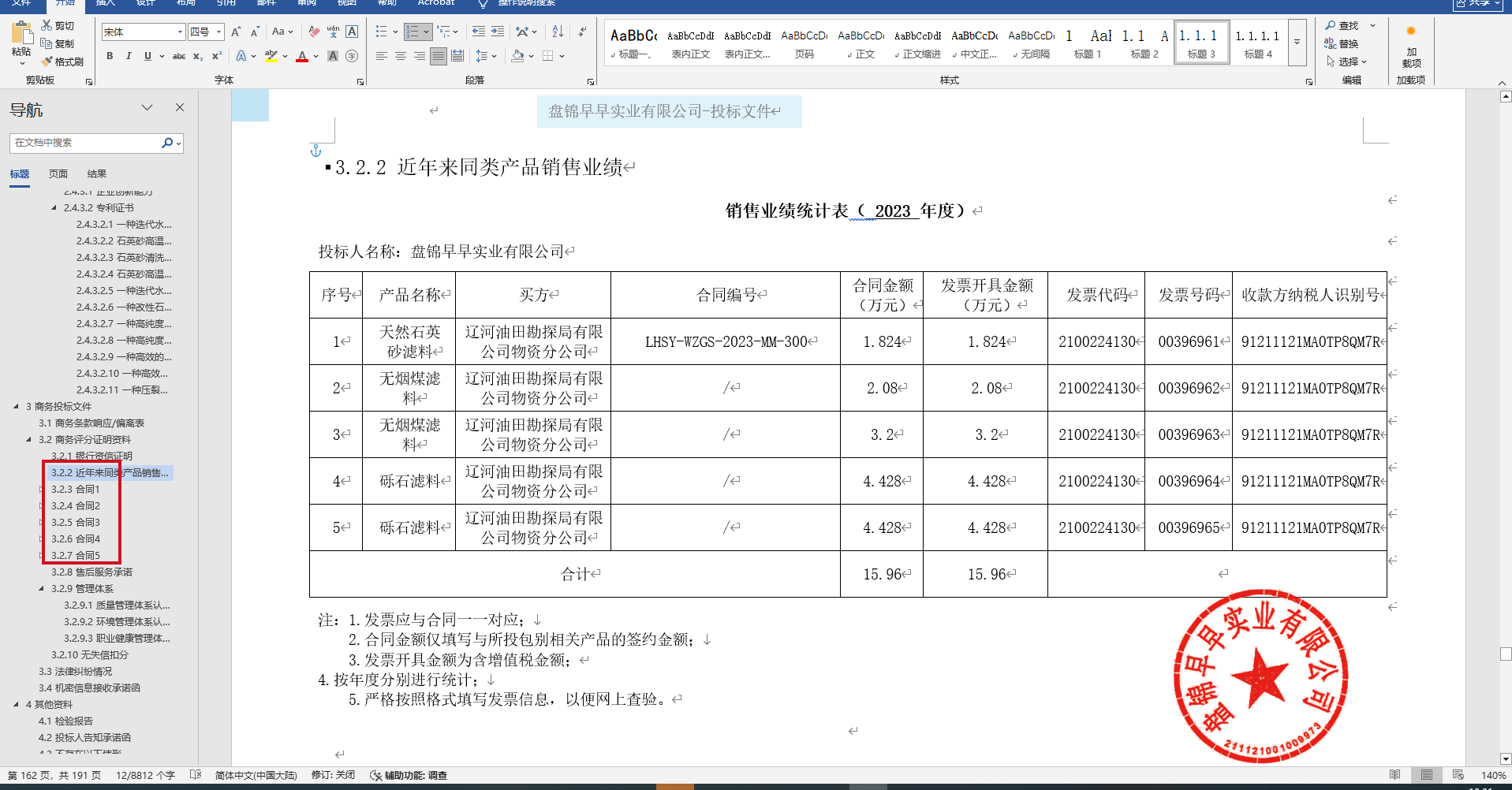Select the 标题 navigation tab
The image size is (1512, 790).
[20, 174]
